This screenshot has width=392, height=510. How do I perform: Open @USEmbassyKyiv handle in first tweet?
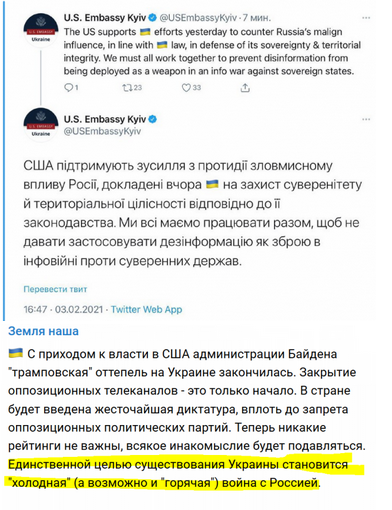point(198,18)
